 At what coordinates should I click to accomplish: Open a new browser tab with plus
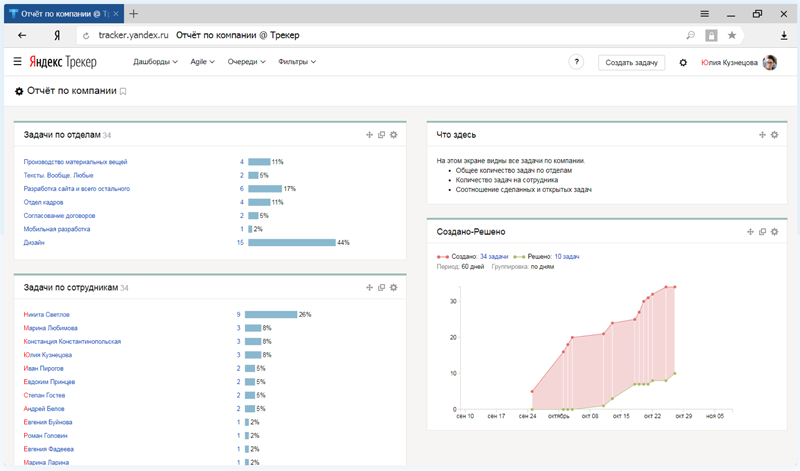134,14
